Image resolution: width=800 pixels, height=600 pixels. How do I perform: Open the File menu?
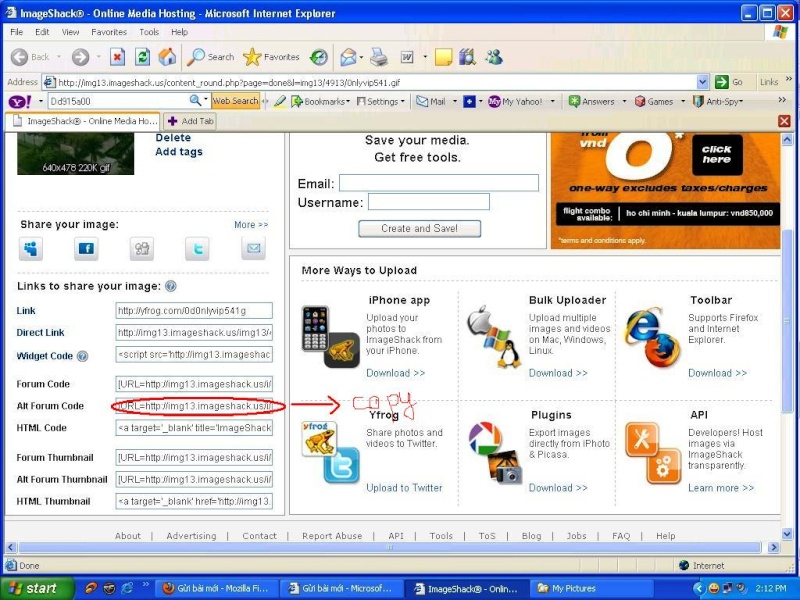click(x=16, y=32)
